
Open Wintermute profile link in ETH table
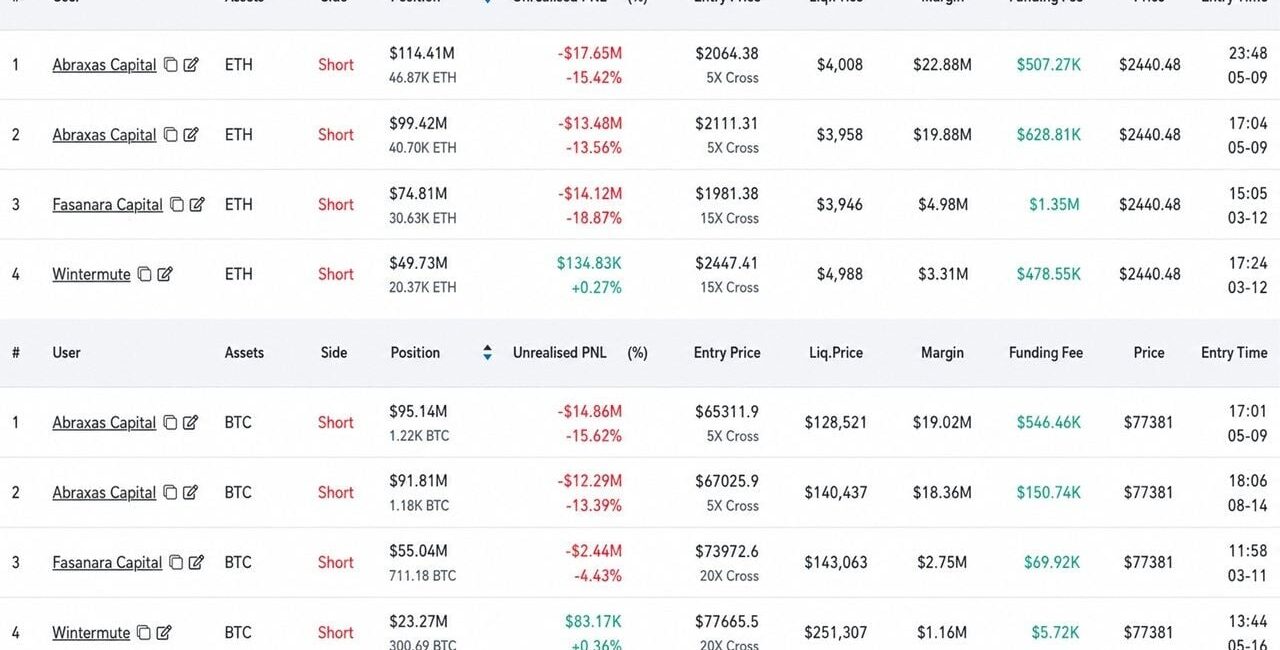pos(91,274)
